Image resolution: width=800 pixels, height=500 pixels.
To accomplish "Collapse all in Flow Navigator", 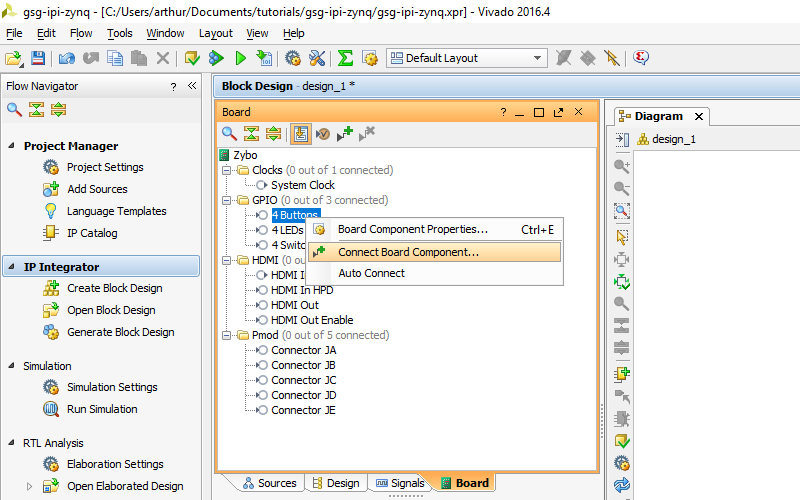I will (36, 109).
